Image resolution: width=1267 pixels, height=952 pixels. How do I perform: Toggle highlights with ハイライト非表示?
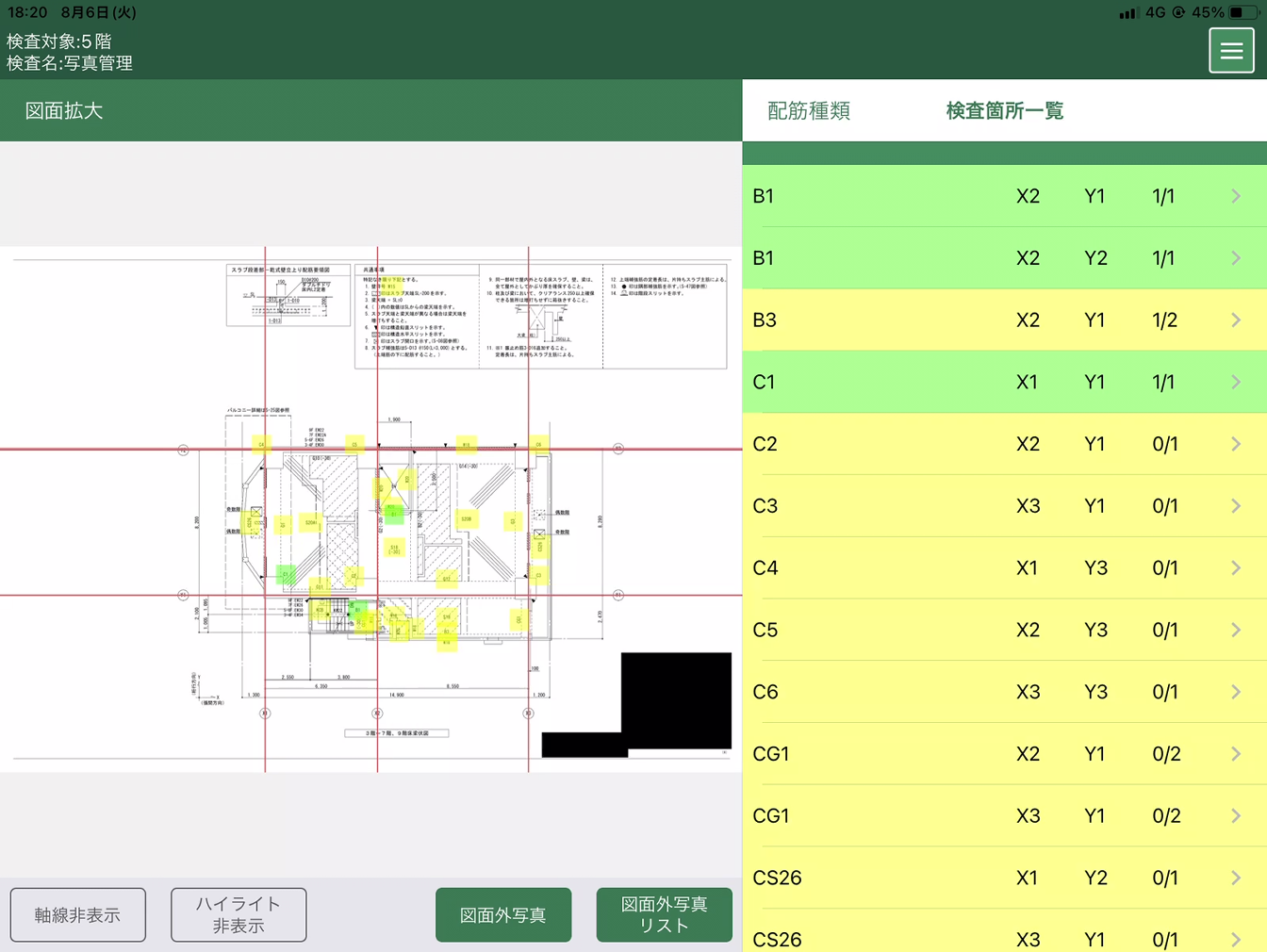pos(239,914)
